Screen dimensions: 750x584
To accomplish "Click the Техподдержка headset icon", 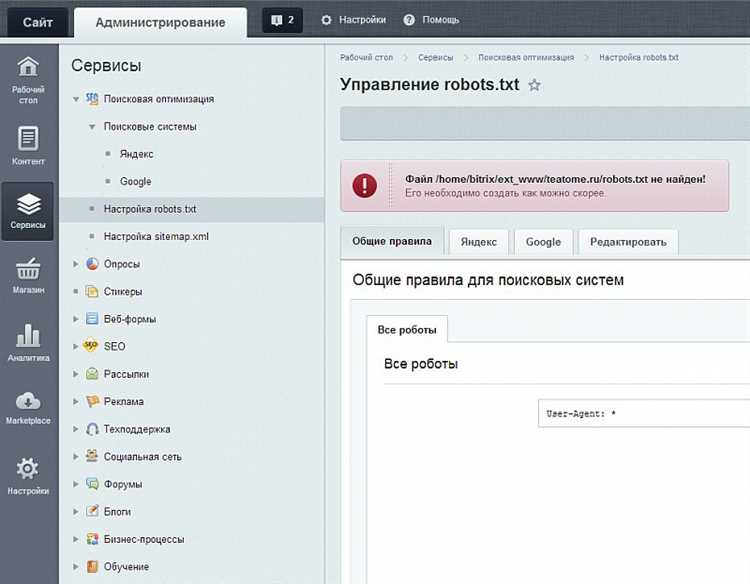I will (92, 429).
